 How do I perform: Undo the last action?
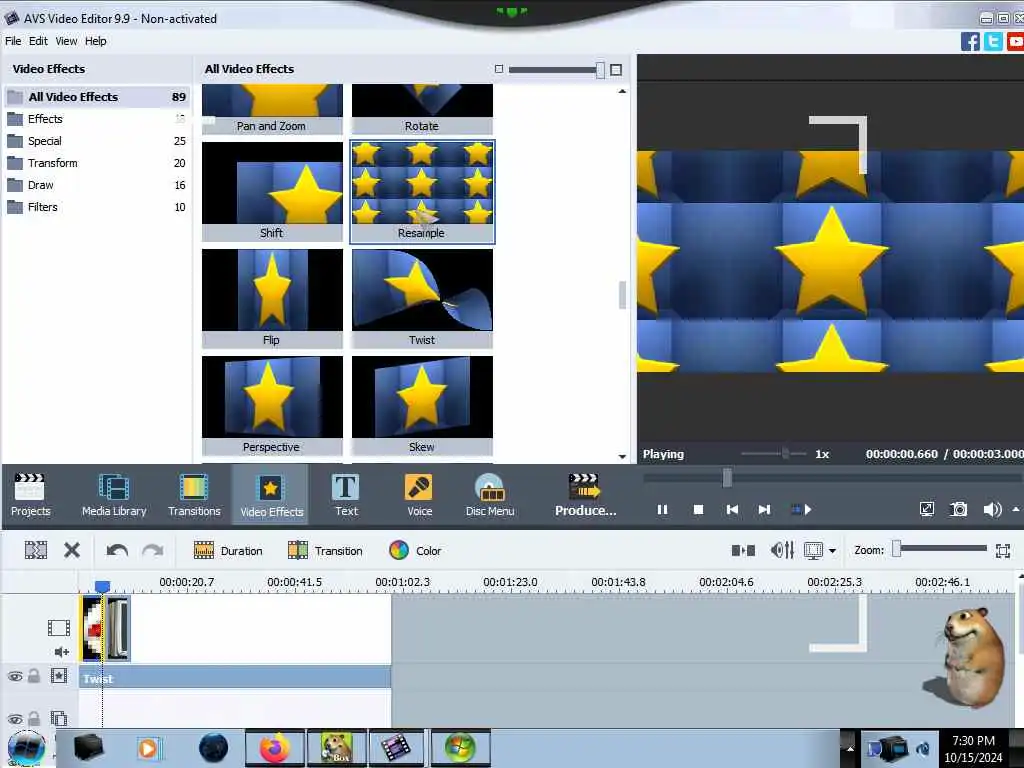[117, 551]
